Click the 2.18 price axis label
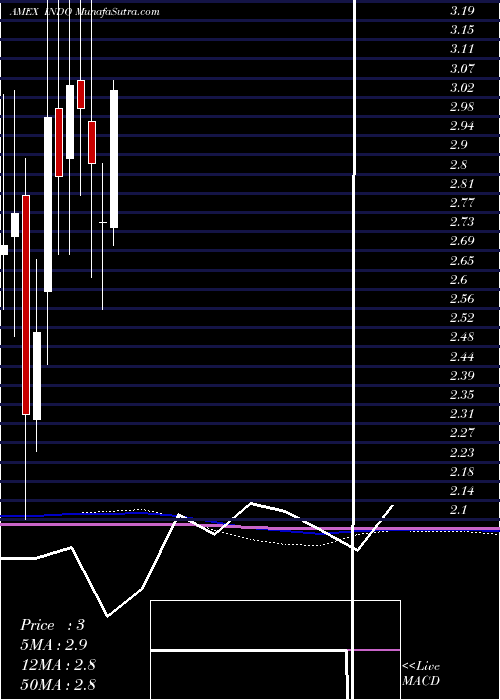Image resolution: width=500 pixels, height=700 pixels. (x=462, y=471)
